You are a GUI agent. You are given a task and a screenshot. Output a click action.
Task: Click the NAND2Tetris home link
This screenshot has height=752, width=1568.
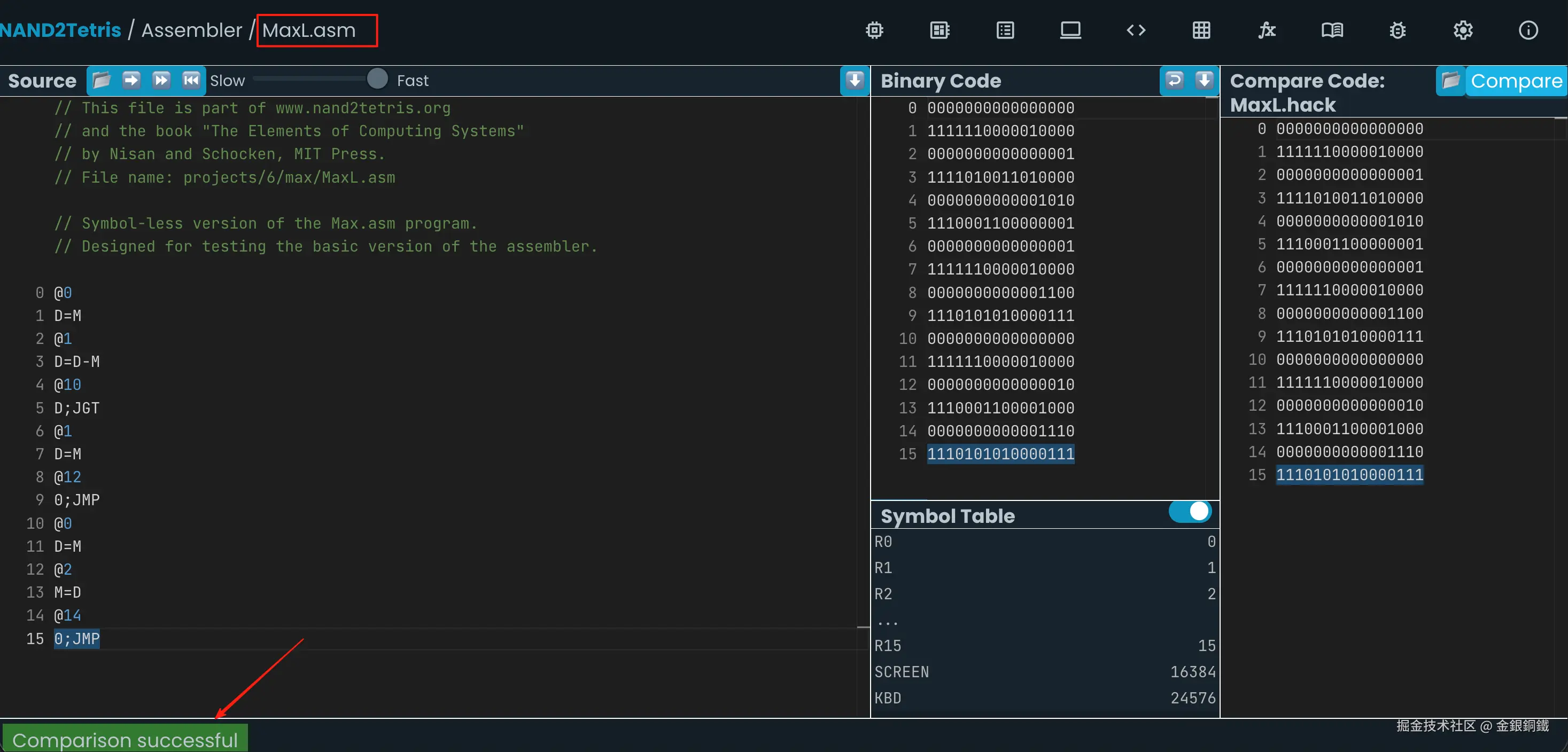(61, 30)
